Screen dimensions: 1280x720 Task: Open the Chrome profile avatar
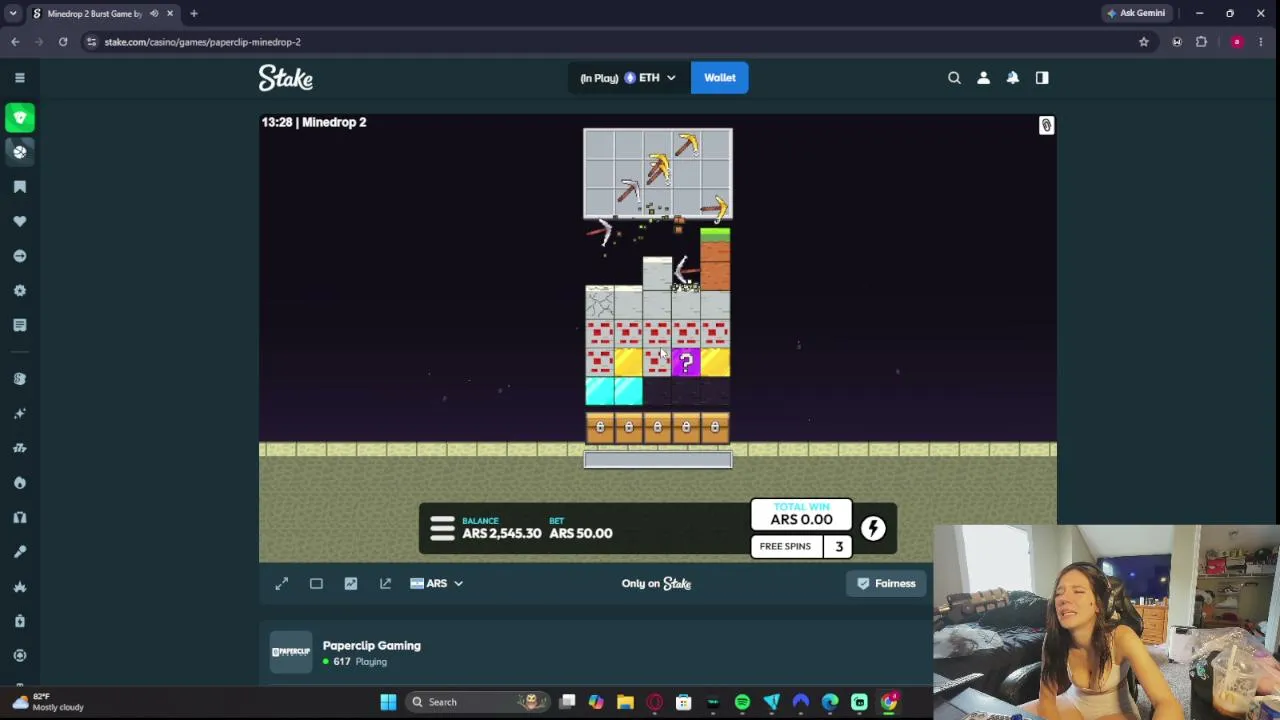click(1237, 42)
